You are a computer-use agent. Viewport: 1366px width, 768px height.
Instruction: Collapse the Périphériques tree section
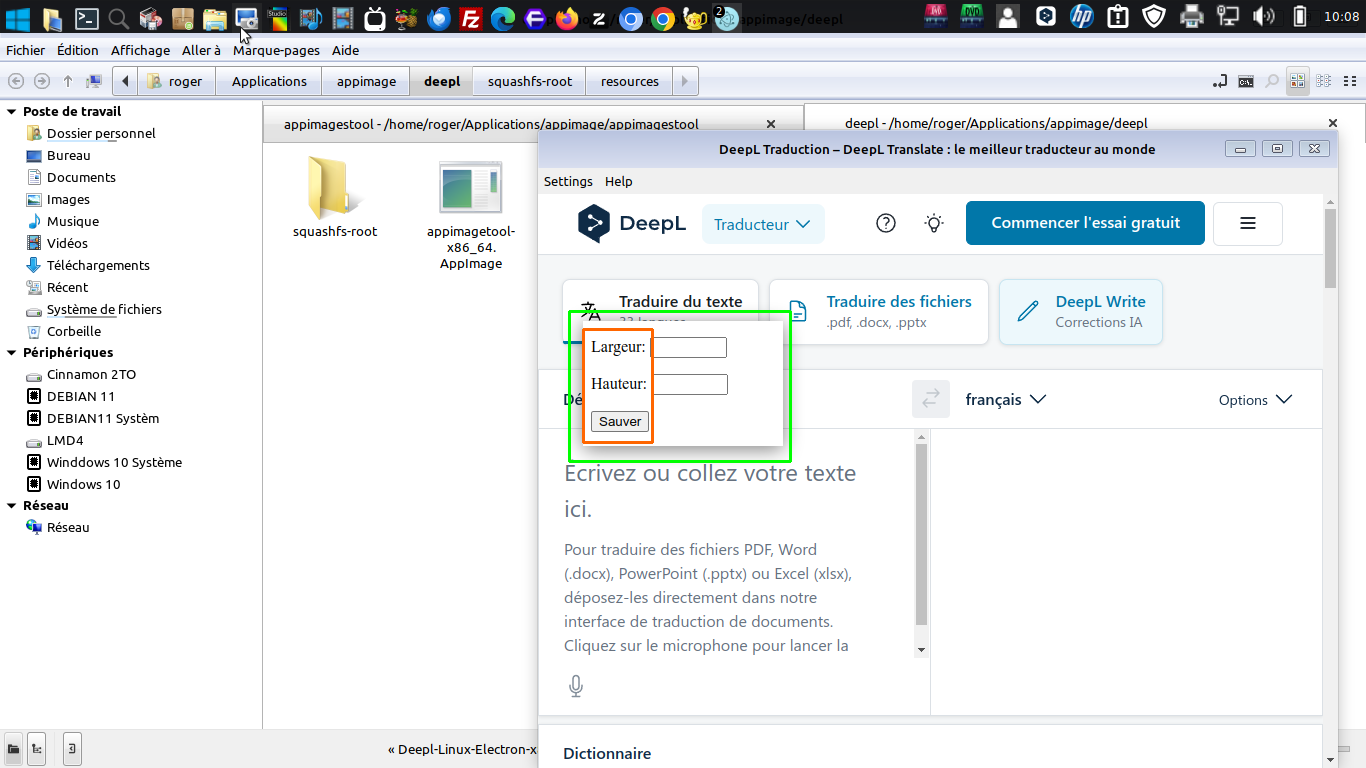[x=12, y=353]
